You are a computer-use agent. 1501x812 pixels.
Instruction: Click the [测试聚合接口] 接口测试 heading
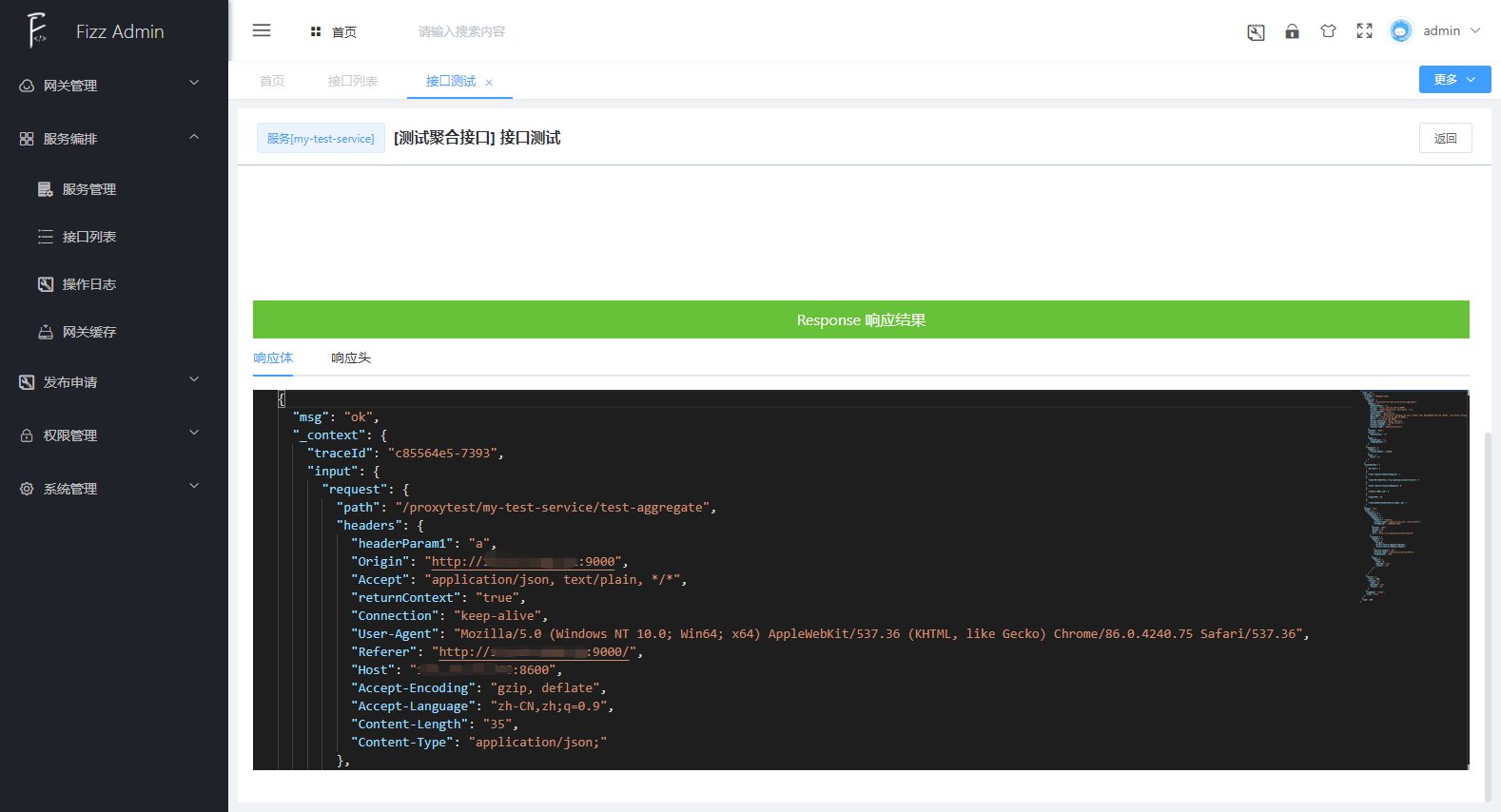tap(478, 138)
